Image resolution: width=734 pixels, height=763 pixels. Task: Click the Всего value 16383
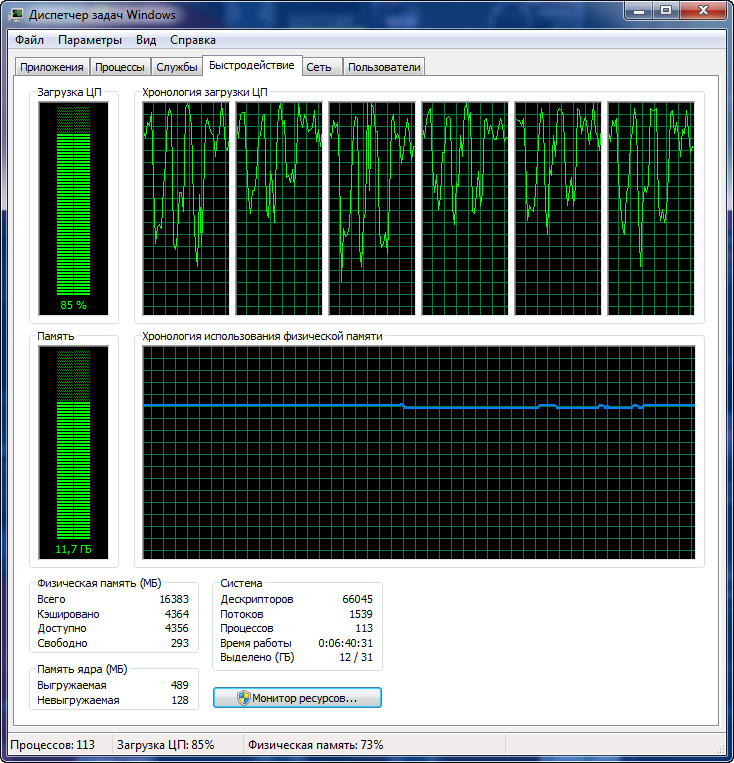tap(174, 599)
